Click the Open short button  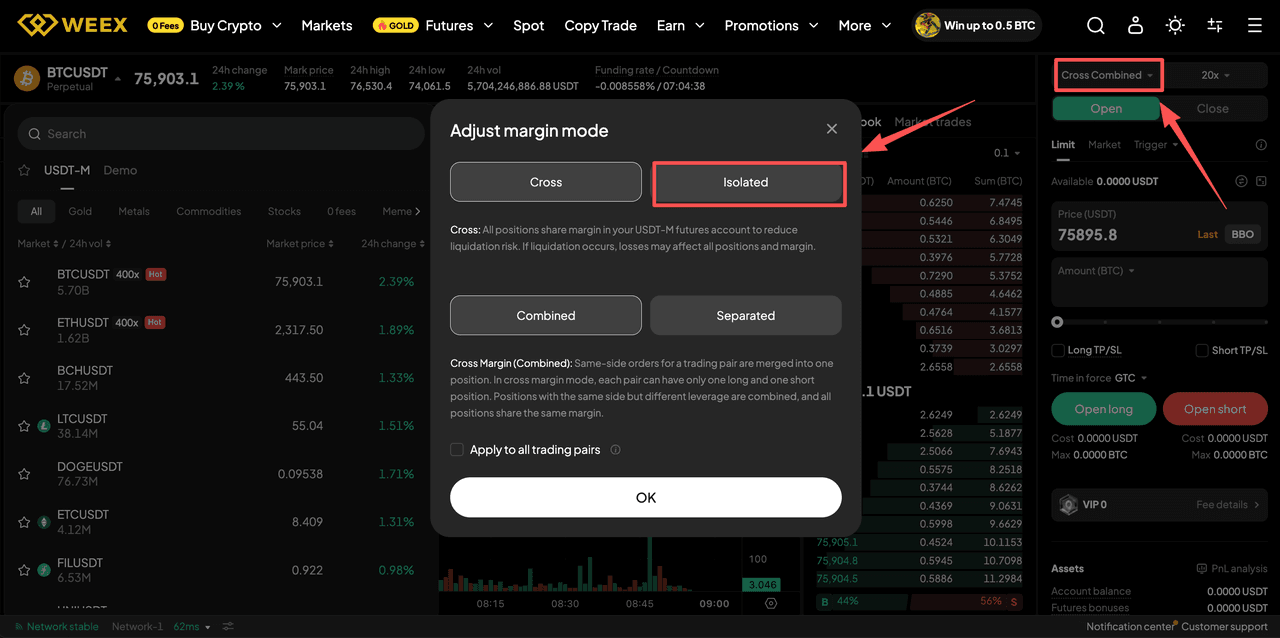click(x=1215, y=409)
